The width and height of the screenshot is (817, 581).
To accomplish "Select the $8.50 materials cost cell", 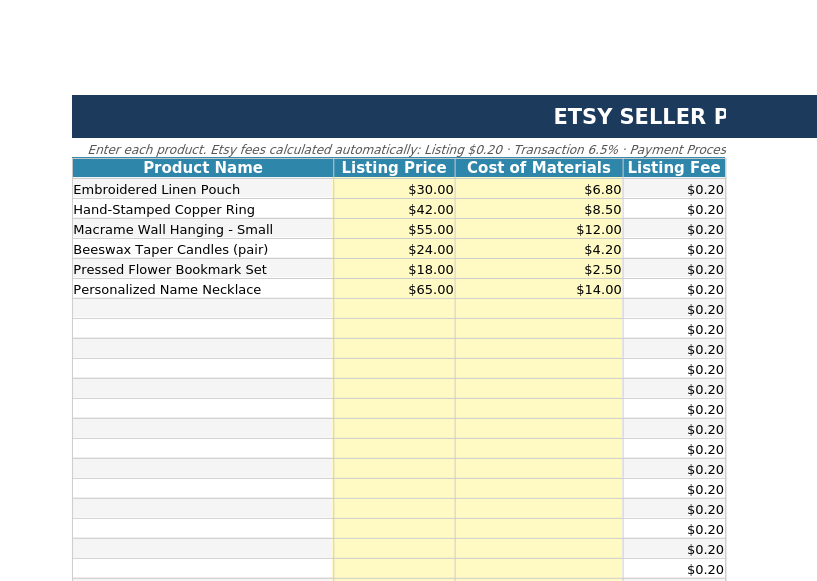I will click(x=539, y=209).
